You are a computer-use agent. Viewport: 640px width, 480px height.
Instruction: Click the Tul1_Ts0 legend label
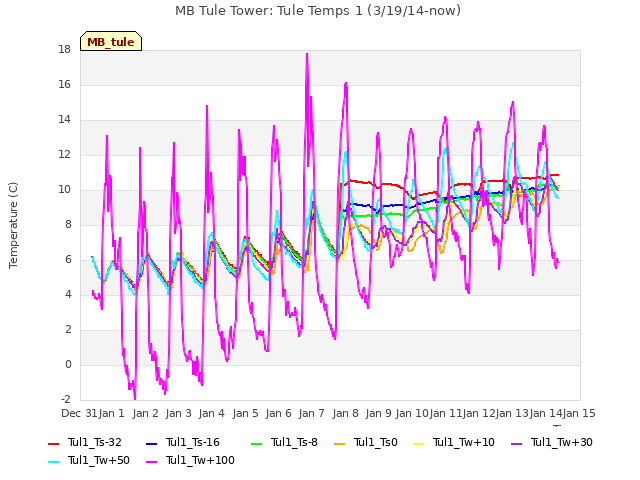(x=376, y=442)
